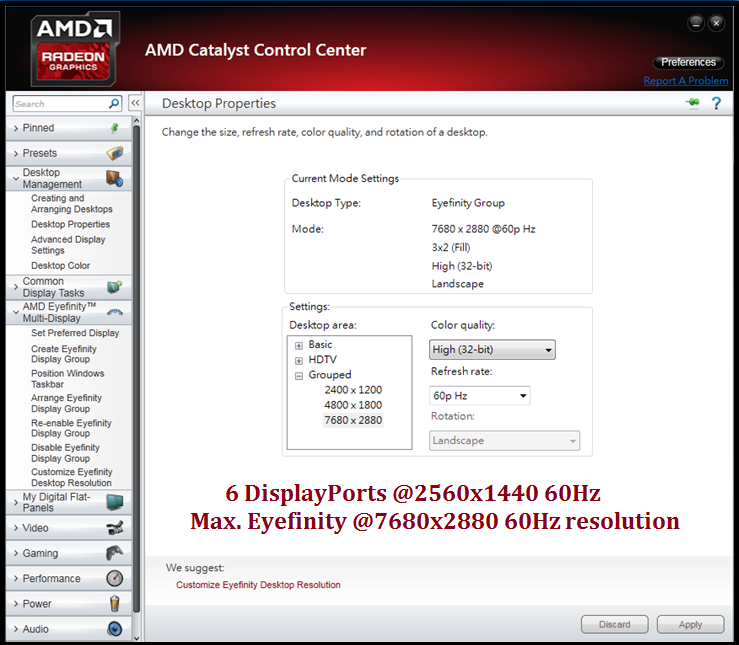
Task: Expand the My Digital Flat-Panels section
Action: click(16, 503)
